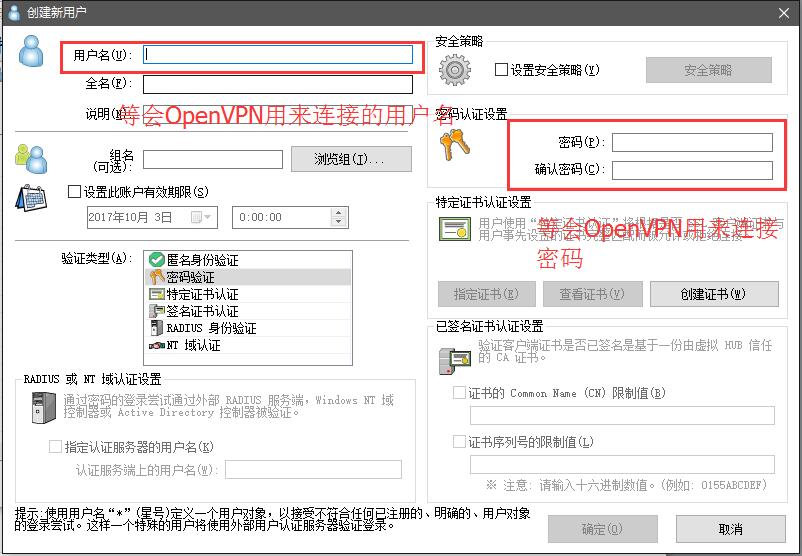Click the certificate icon in 特定证书认证设置

pyautogui.click(x=455, y=229)
